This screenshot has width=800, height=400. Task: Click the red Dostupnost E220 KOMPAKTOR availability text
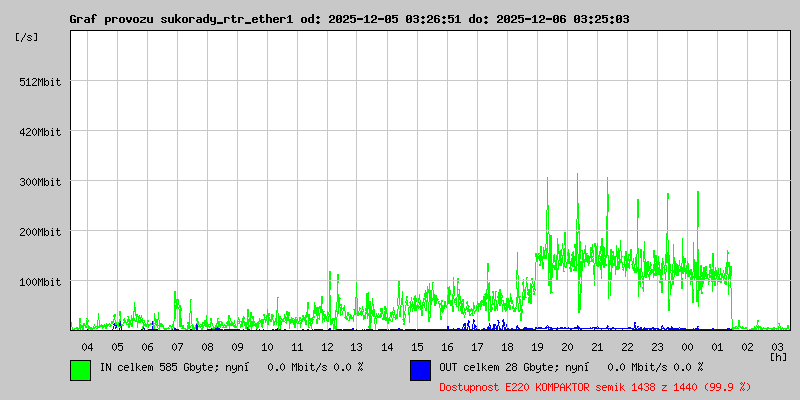(595, 386)
